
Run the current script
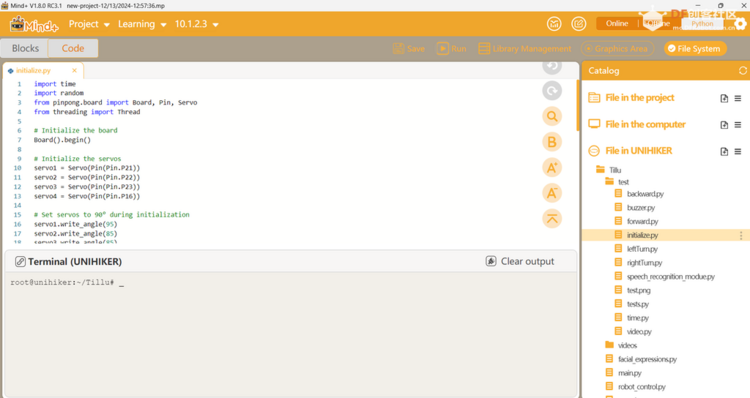tap(451, 48)
